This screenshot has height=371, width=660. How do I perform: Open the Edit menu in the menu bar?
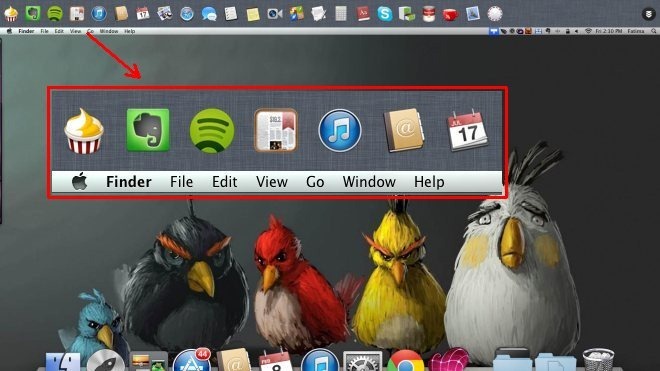click(x=59, y=31)
